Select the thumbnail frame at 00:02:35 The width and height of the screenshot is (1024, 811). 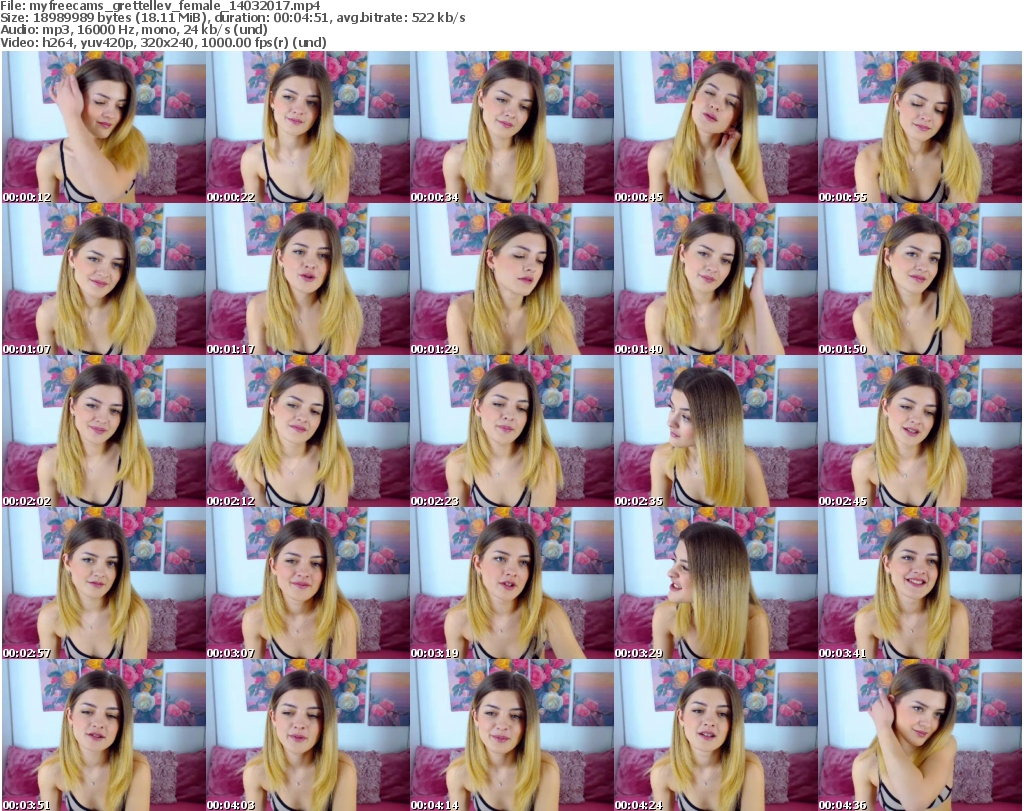click(x=716, y=431)
